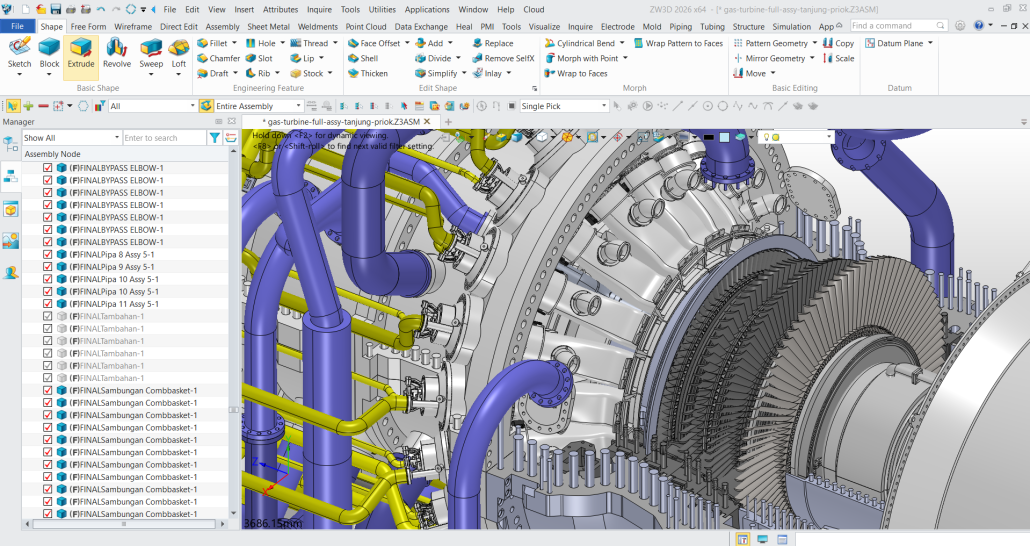Toggle FINALPipa 11 Assy 5-1 visibility checkbox
The width and height of the screenshot is (1030, 546).
point(47,304)
